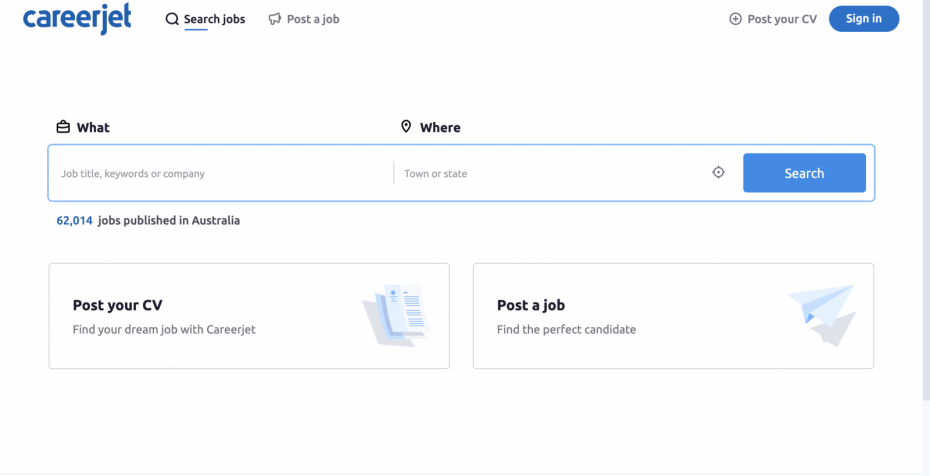Open the Post your CV card

click(249, 316)
